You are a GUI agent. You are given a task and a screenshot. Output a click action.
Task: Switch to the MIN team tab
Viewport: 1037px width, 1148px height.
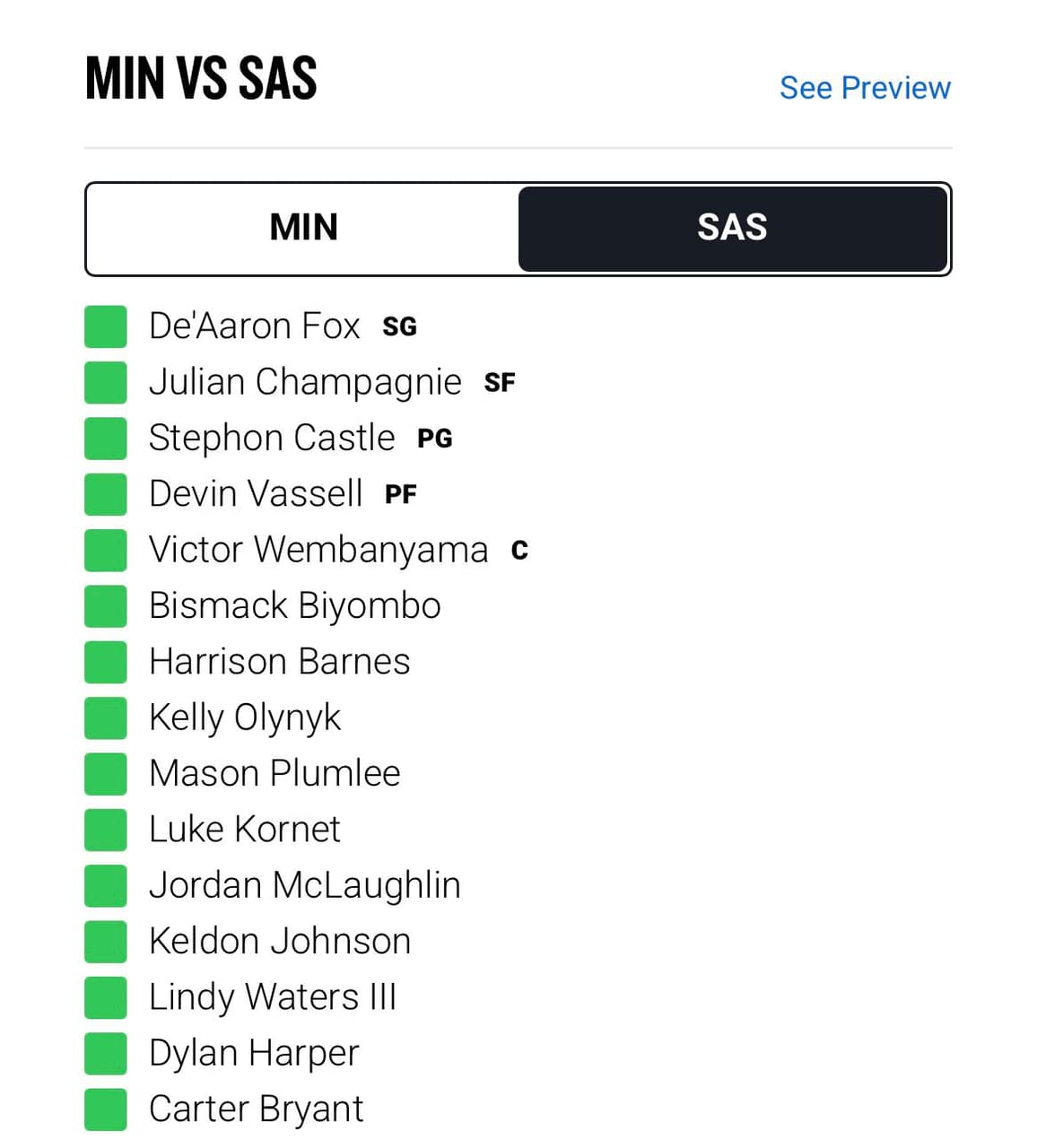[x=303, y=228]
